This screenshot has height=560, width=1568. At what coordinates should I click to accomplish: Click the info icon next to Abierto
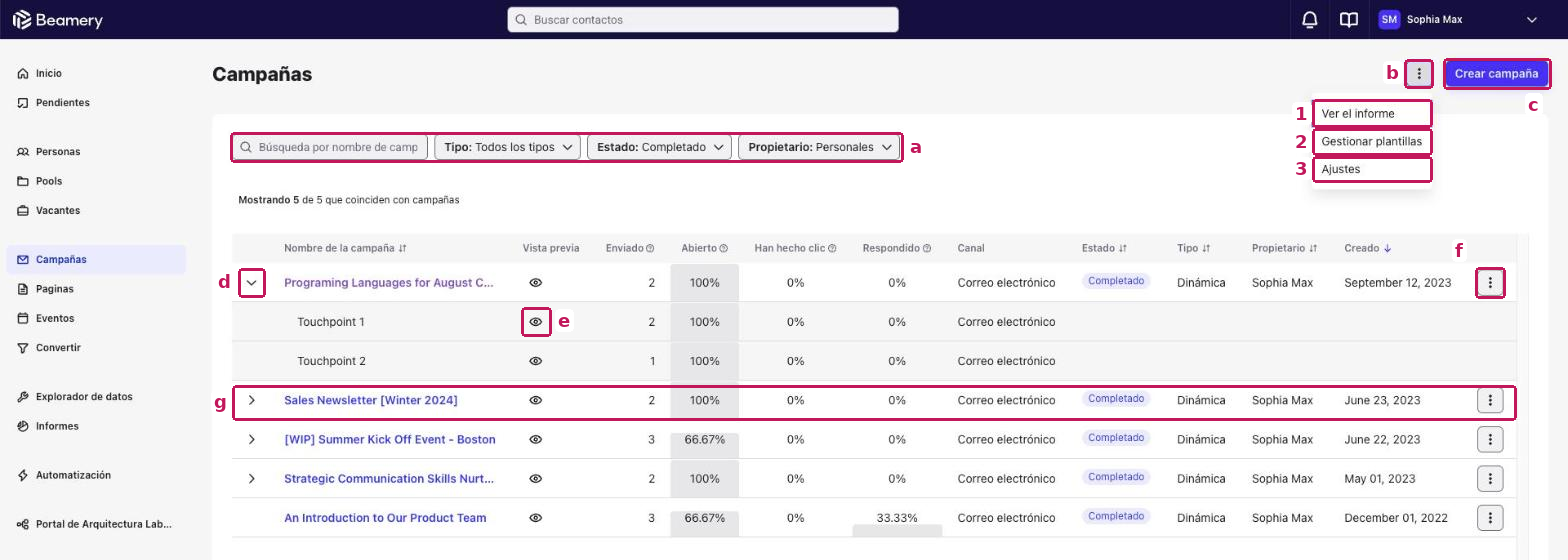click(723, 248)
